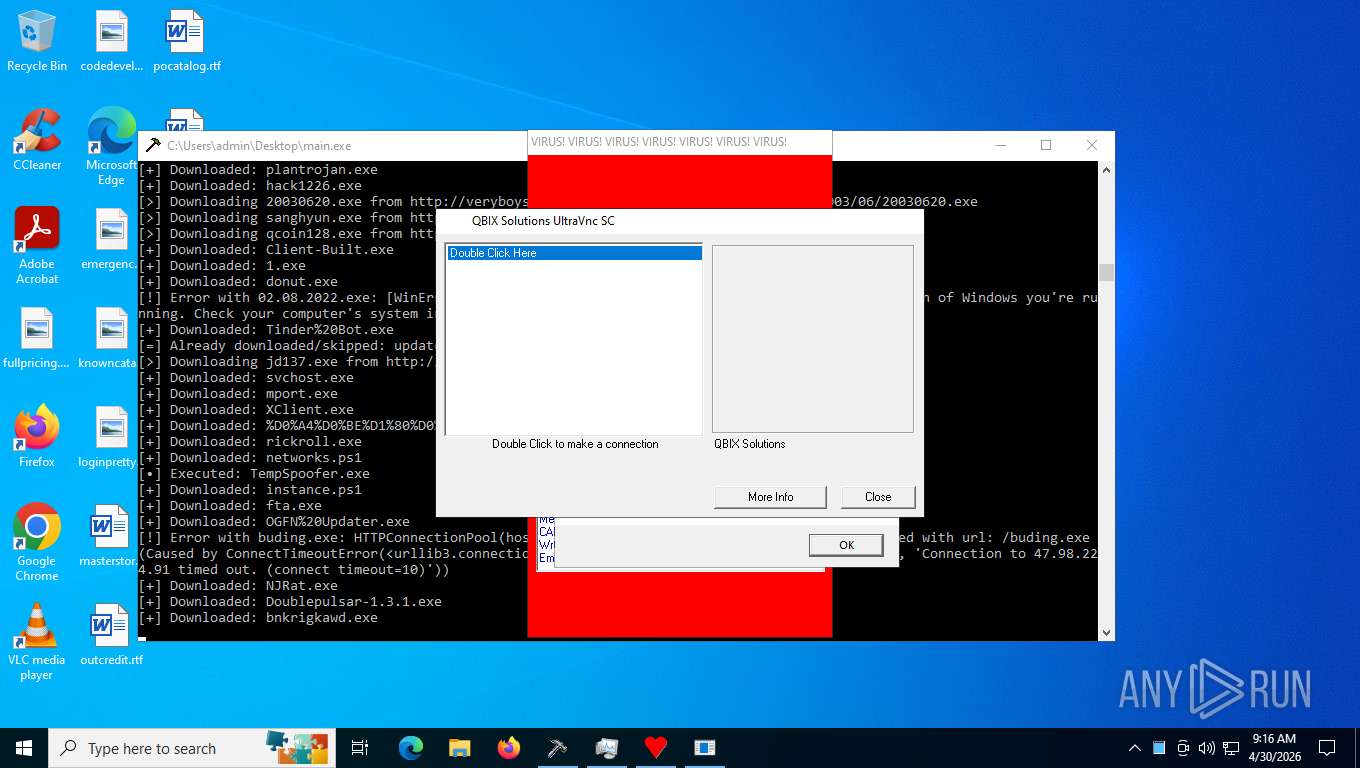Click 'Downloaded: fta.exe' console line
Screen dimensions: 1360x768
pos(230,505)
